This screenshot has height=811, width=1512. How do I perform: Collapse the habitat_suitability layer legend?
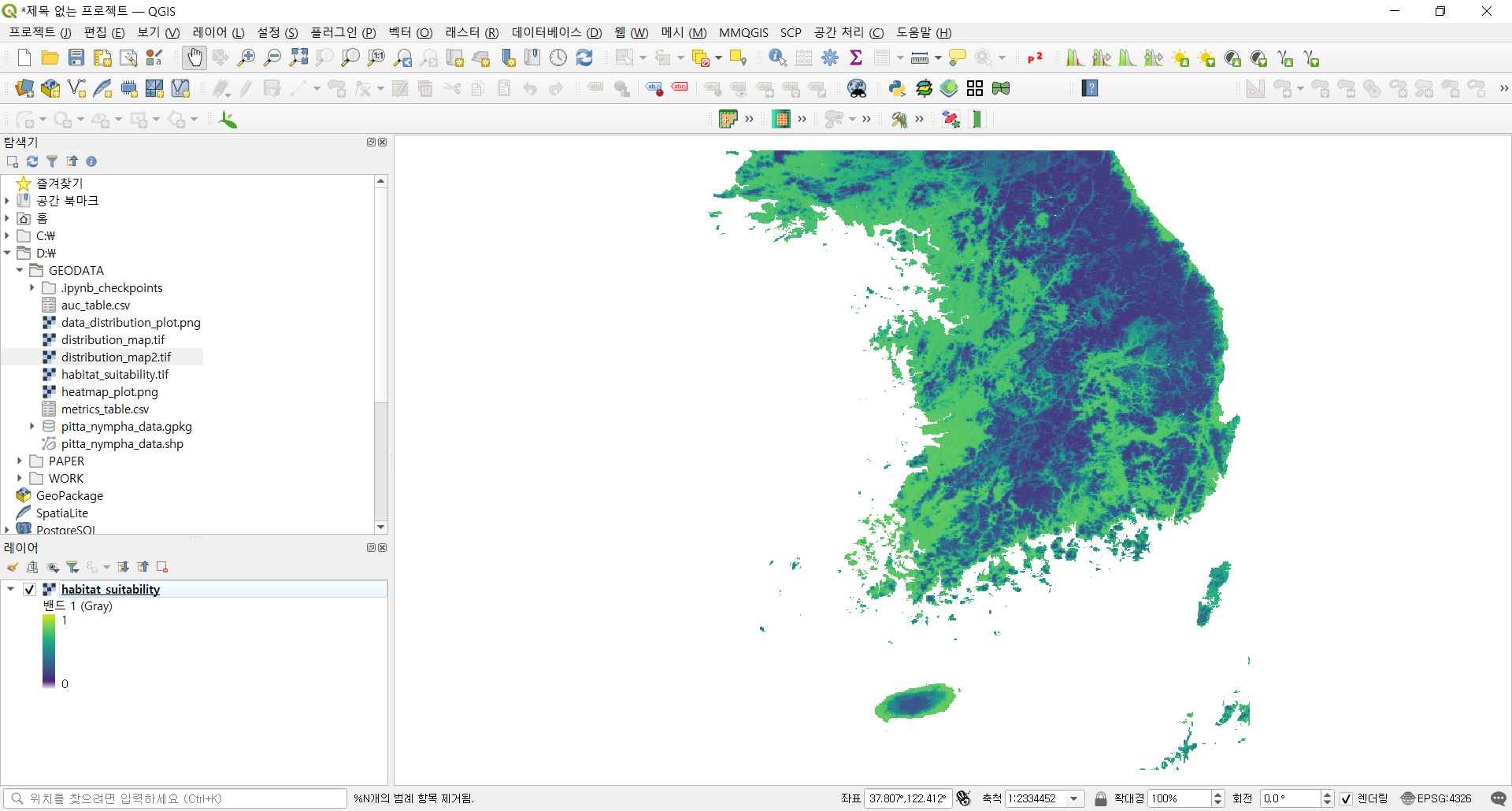pos(11,589)
